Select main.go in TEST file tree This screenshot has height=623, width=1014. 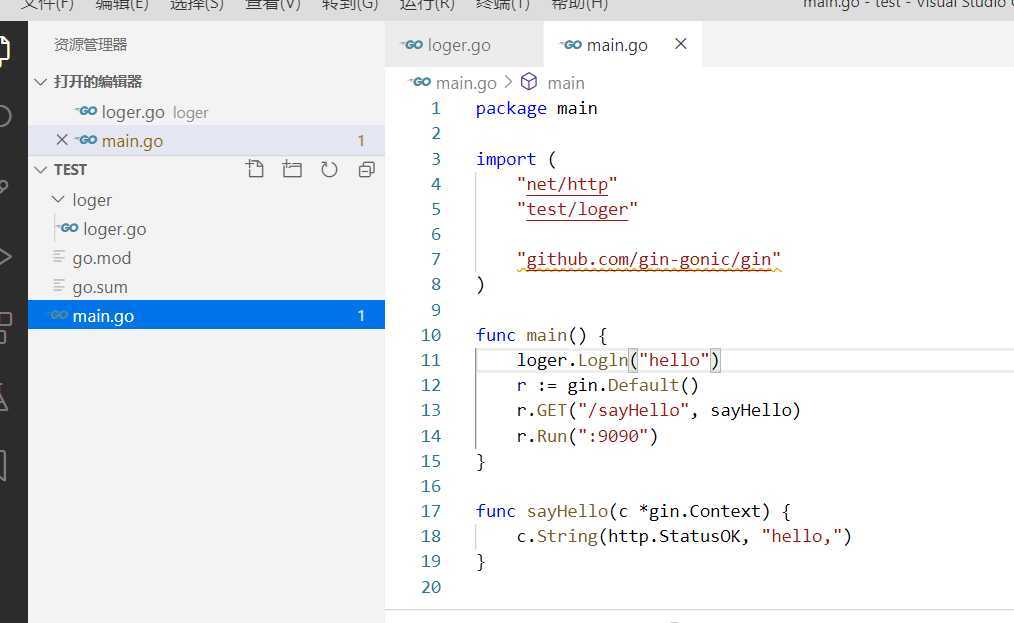coord(207,315)
